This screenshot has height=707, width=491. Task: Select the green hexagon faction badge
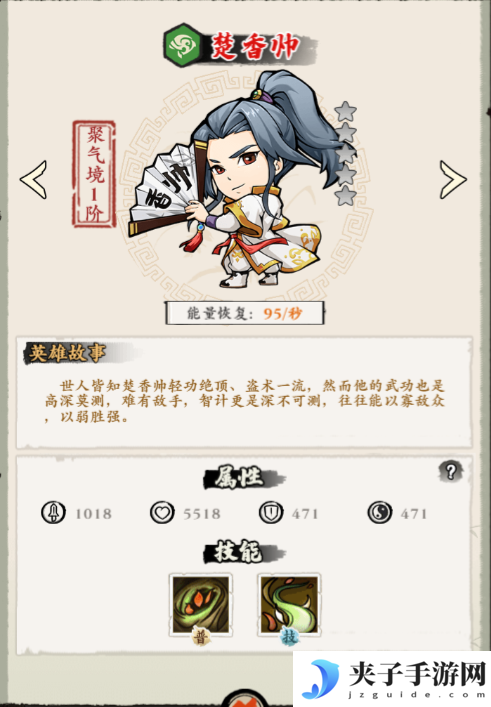[183, 46]
